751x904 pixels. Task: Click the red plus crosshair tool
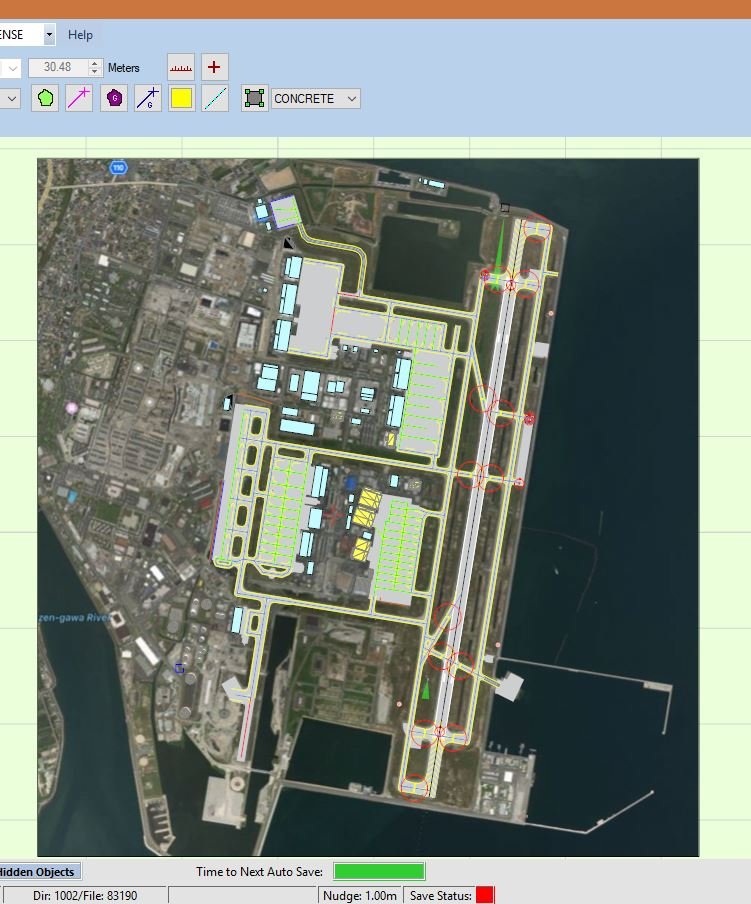[214, 67]
